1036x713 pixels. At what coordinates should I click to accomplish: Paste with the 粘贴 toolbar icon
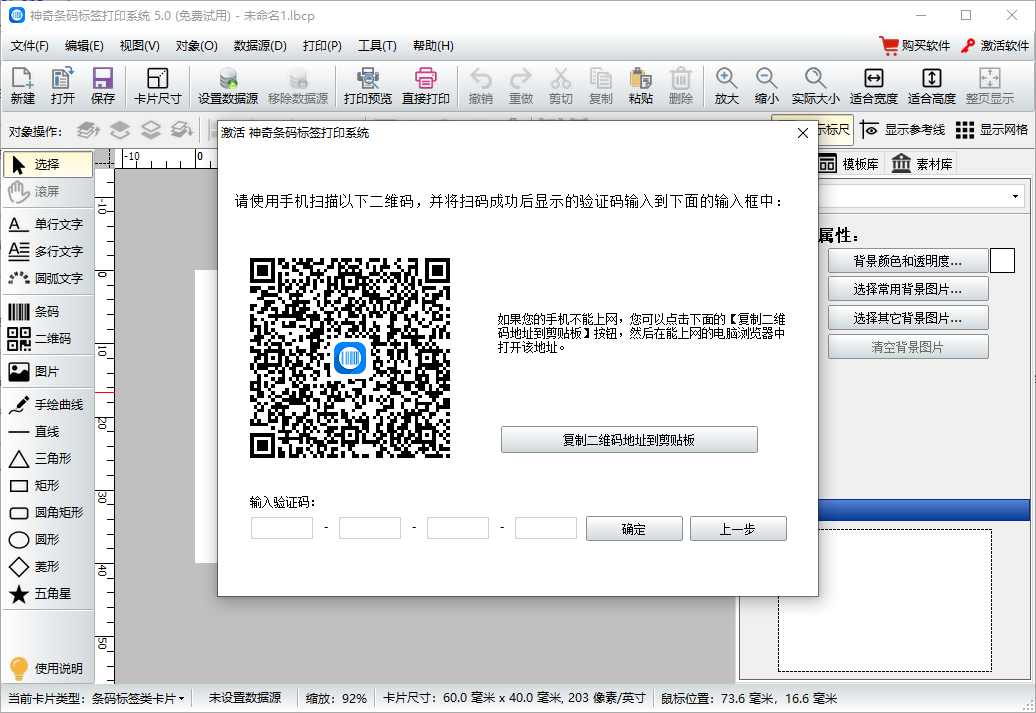coord(640,86)
